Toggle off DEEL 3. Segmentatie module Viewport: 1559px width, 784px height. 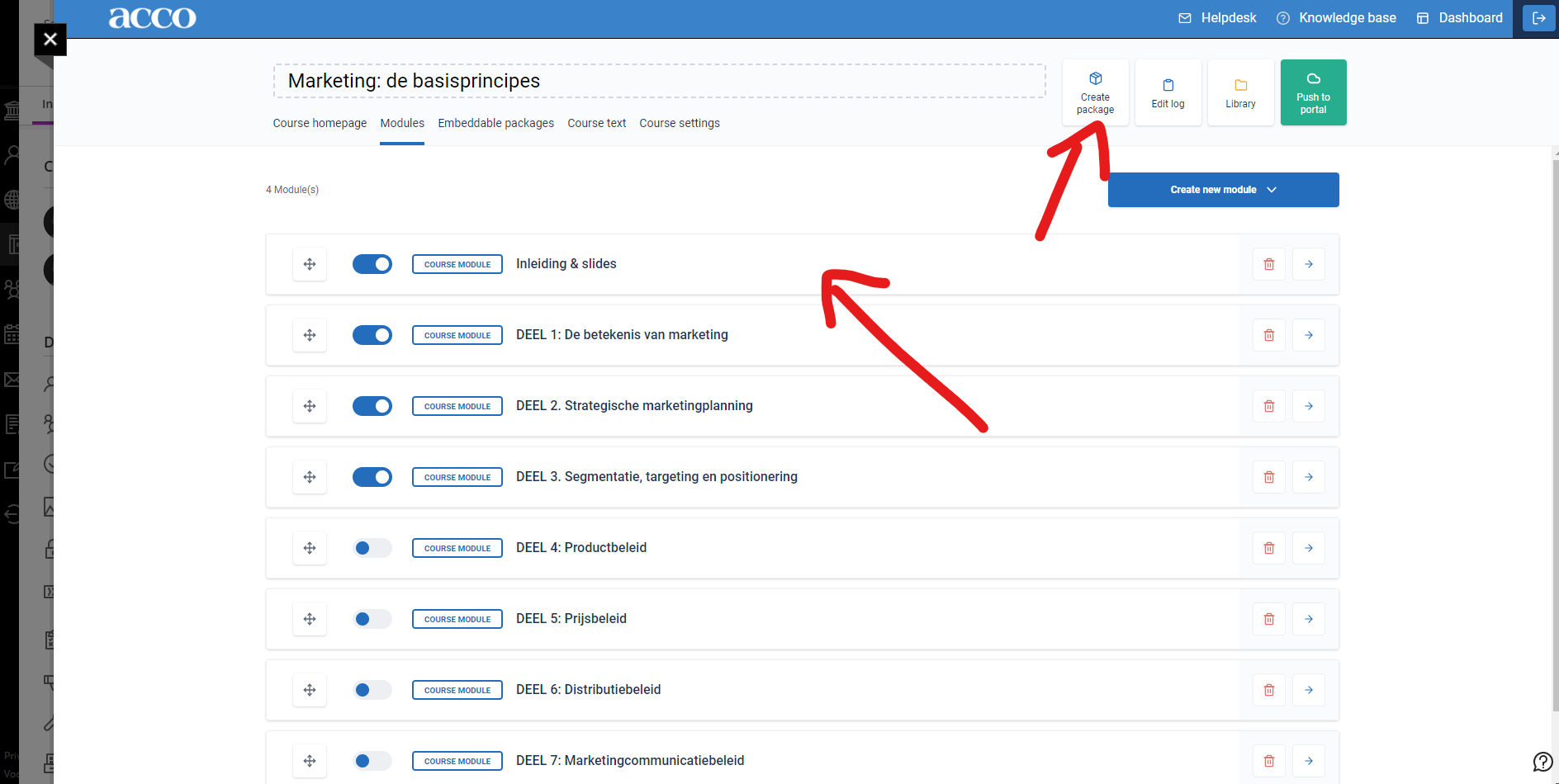[x=372, y=477]
